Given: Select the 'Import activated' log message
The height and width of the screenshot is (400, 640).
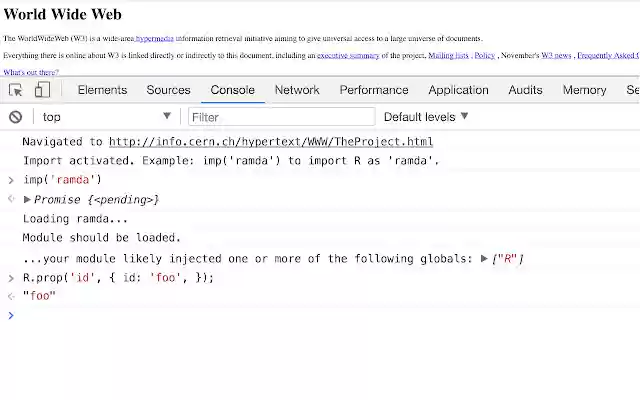Looking at the screenshot, I should pos(231,160).
